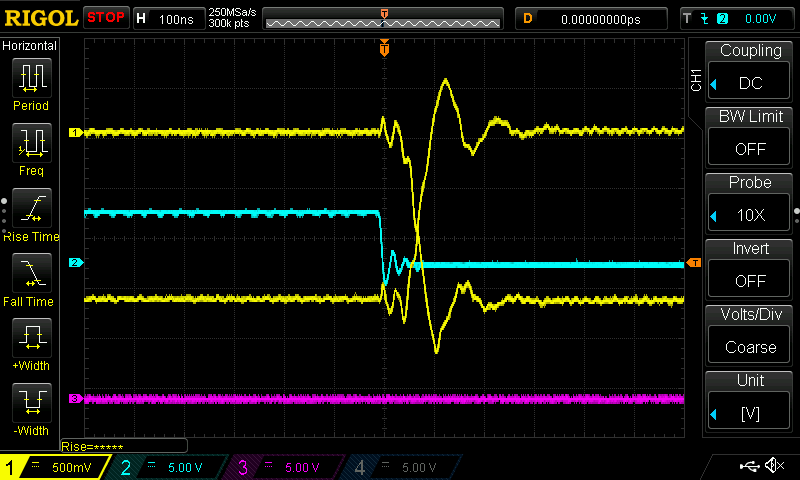
Task: Click the trigger level 0.00V readout
Action: tap(760, 19)
